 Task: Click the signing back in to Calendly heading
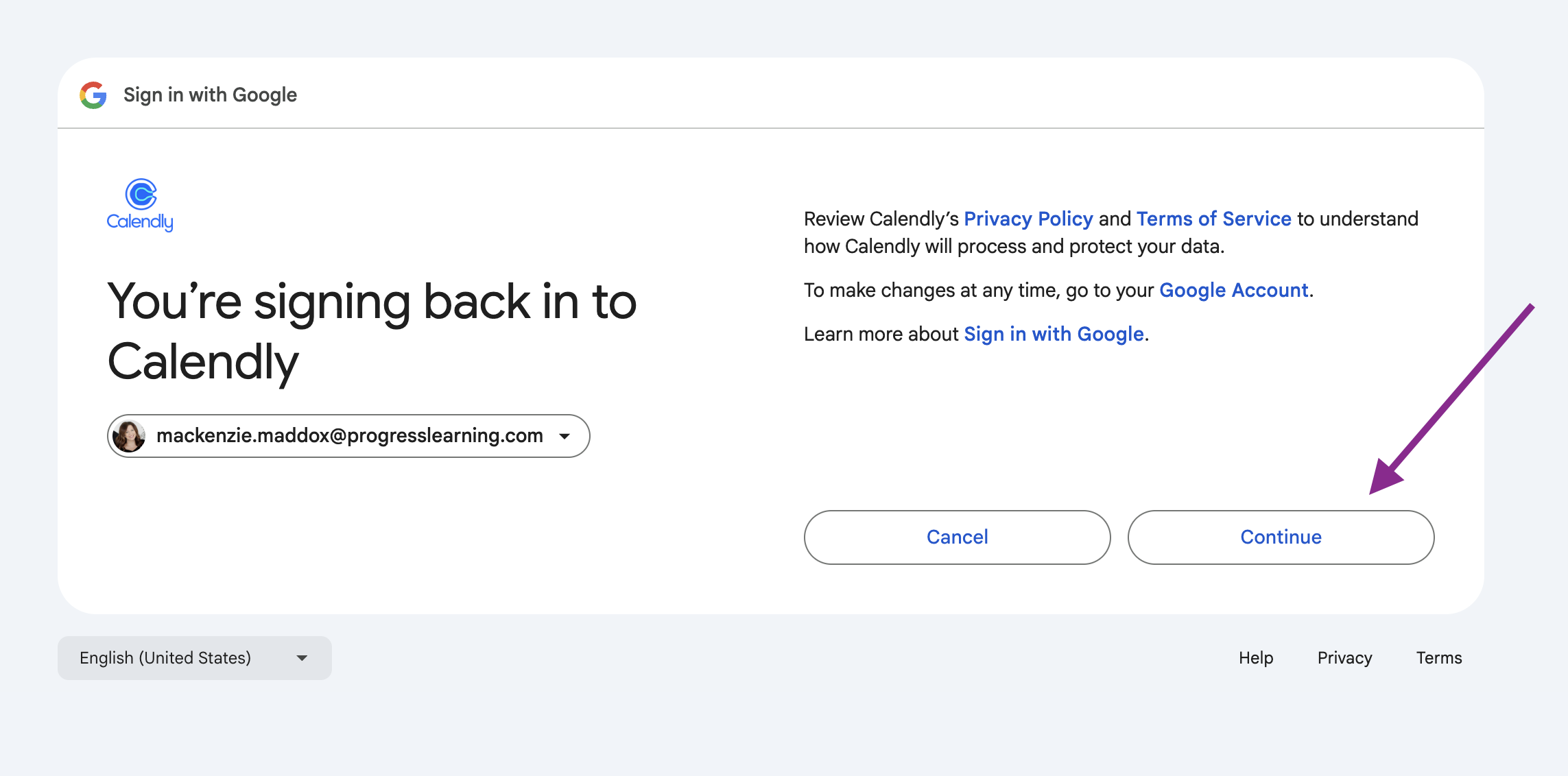click(372, 332)
